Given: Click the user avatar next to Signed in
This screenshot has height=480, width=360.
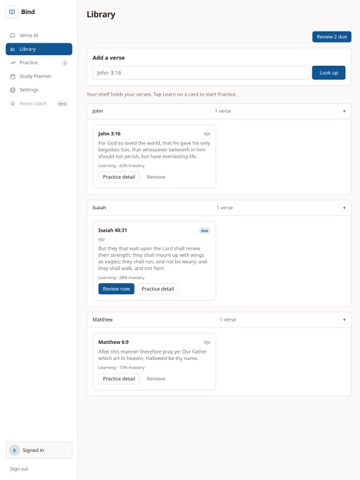Looking at the screenshot, I should point(14,450).
